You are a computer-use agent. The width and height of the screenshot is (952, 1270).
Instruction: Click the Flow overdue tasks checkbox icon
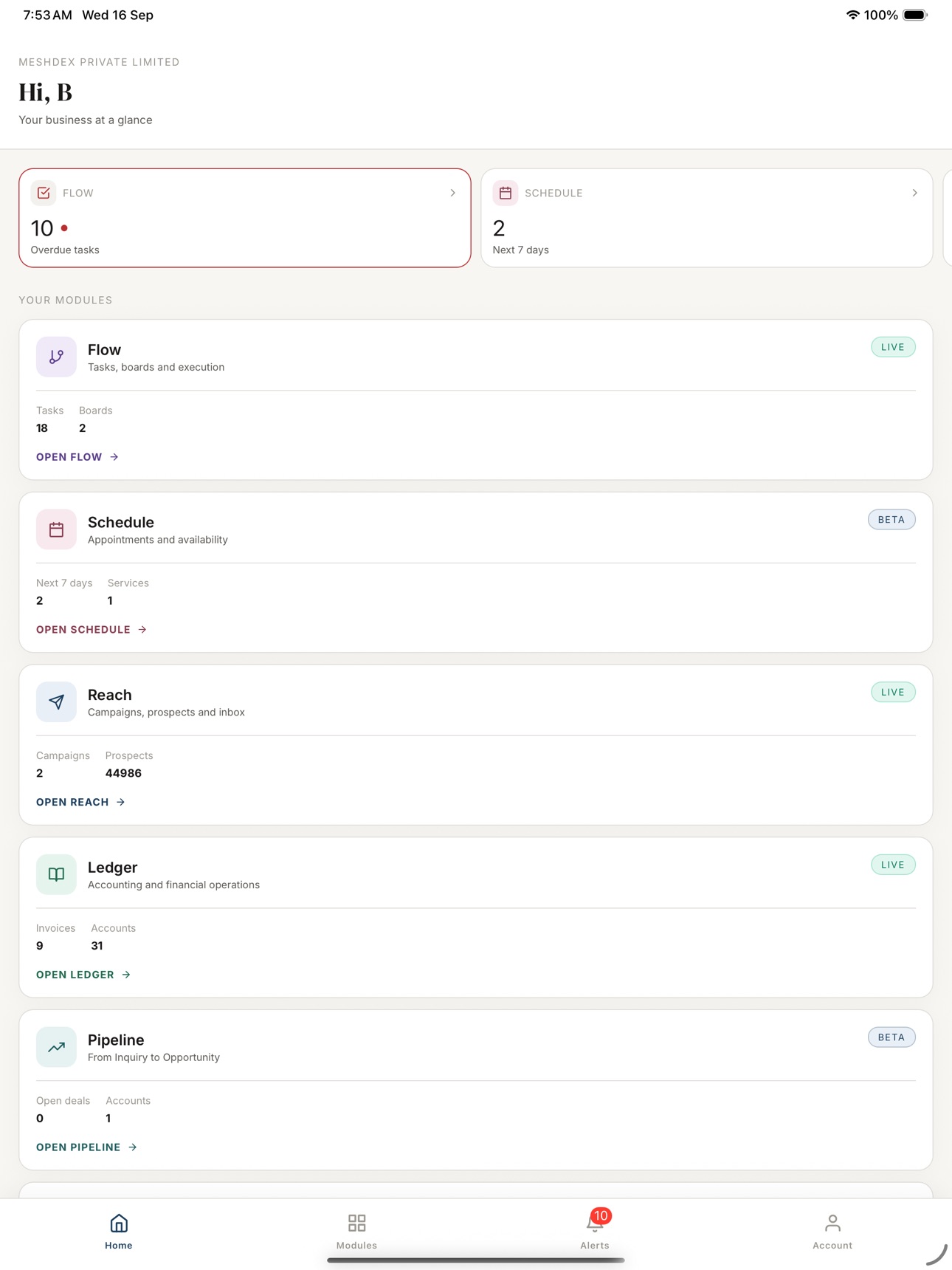point(44,193)
